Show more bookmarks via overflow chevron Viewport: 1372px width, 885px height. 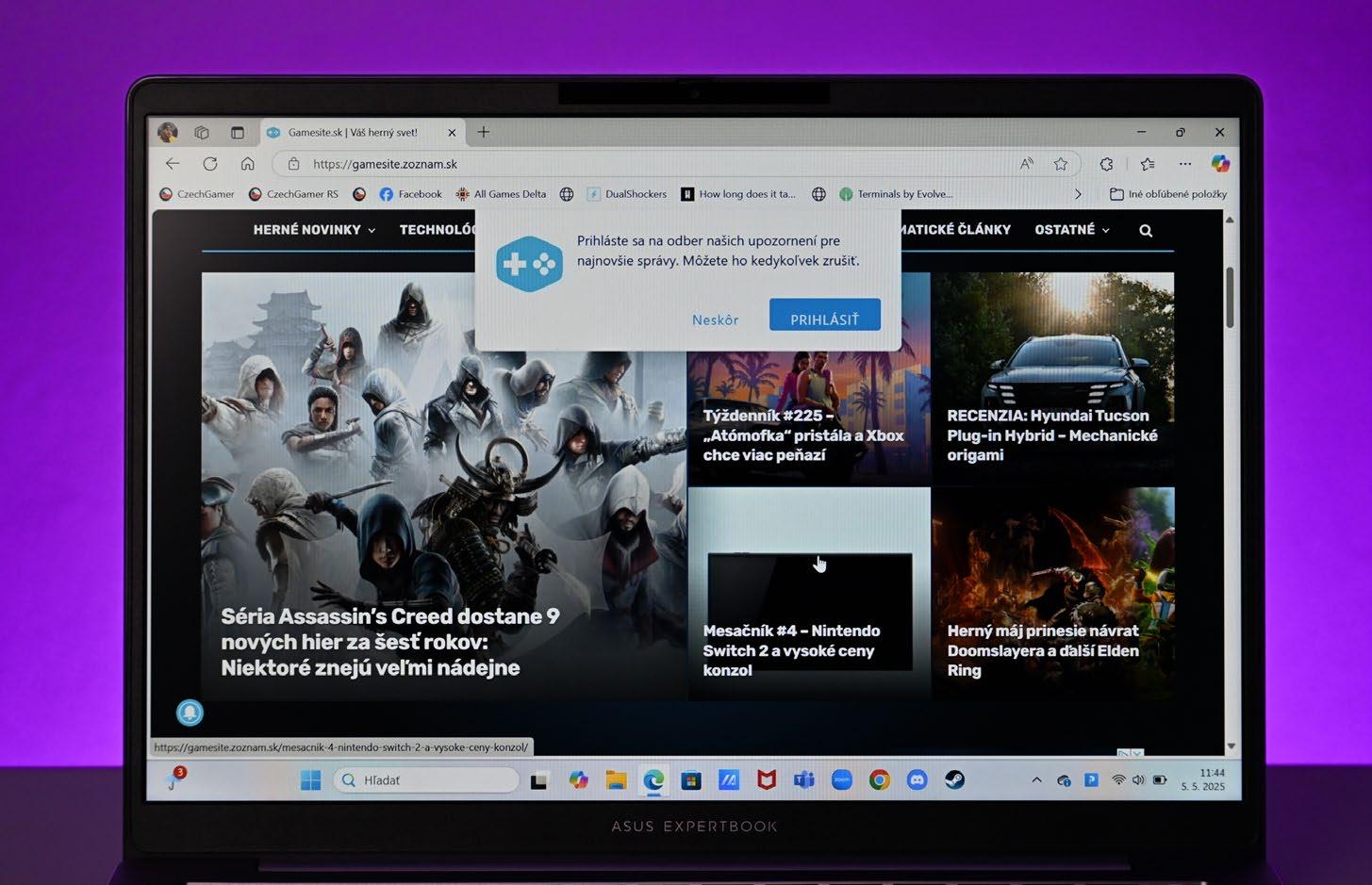coord(1078,194)
